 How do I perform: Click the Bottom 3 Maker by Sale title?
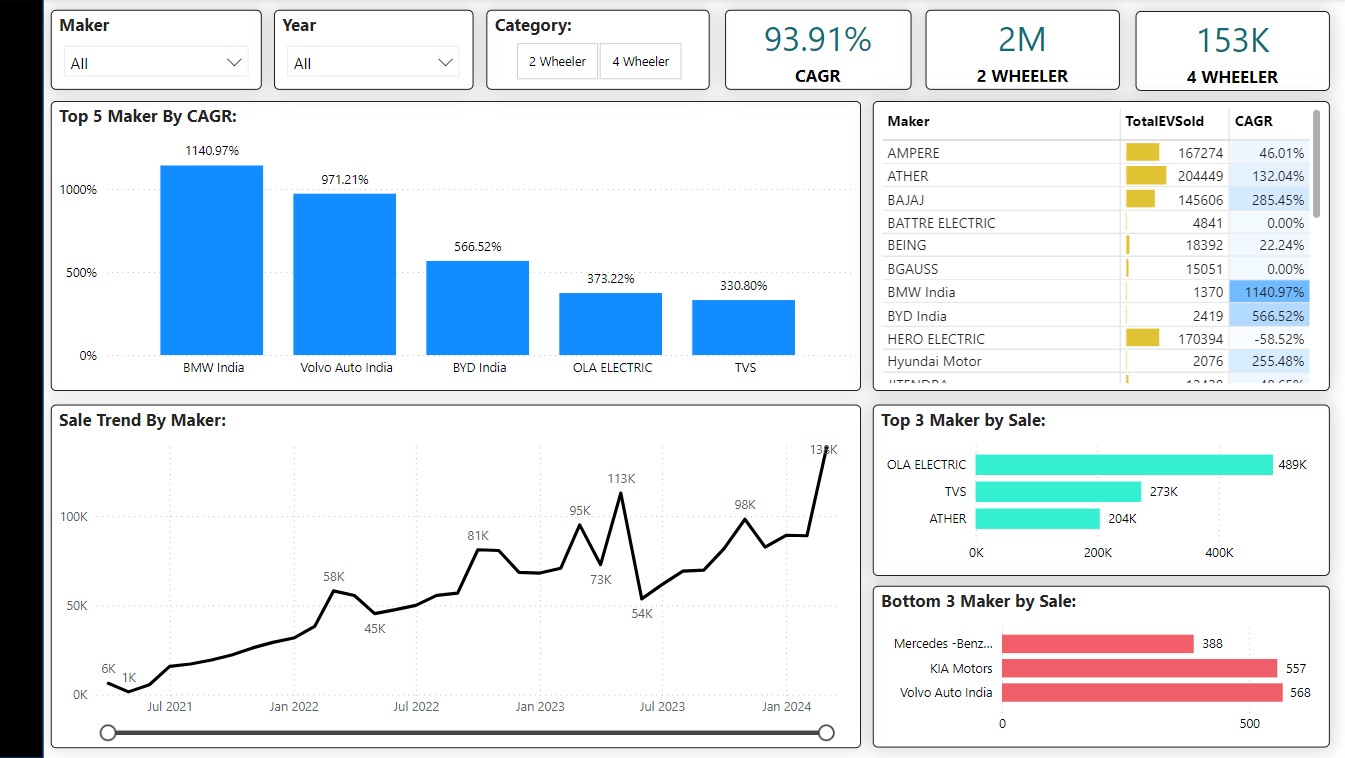pyautogui.click(x=979, y=601)
